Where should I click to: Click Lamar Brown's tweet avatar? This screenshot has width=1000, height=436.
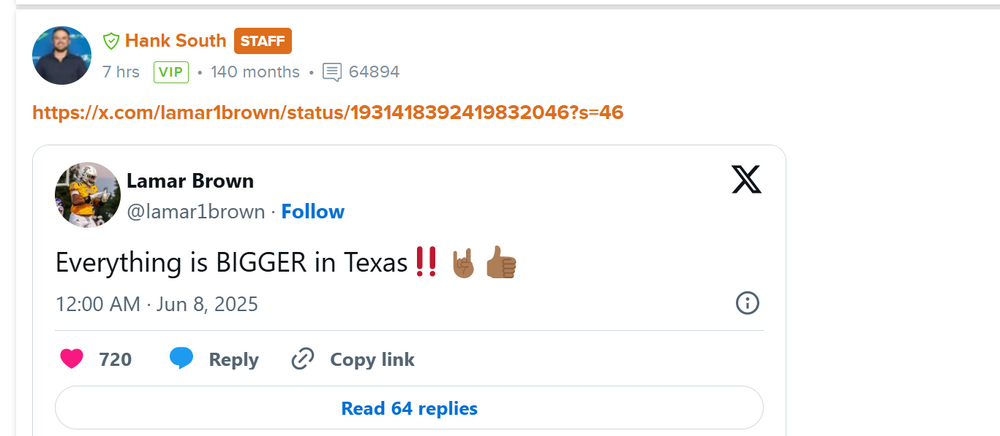(x=88, y=195)
